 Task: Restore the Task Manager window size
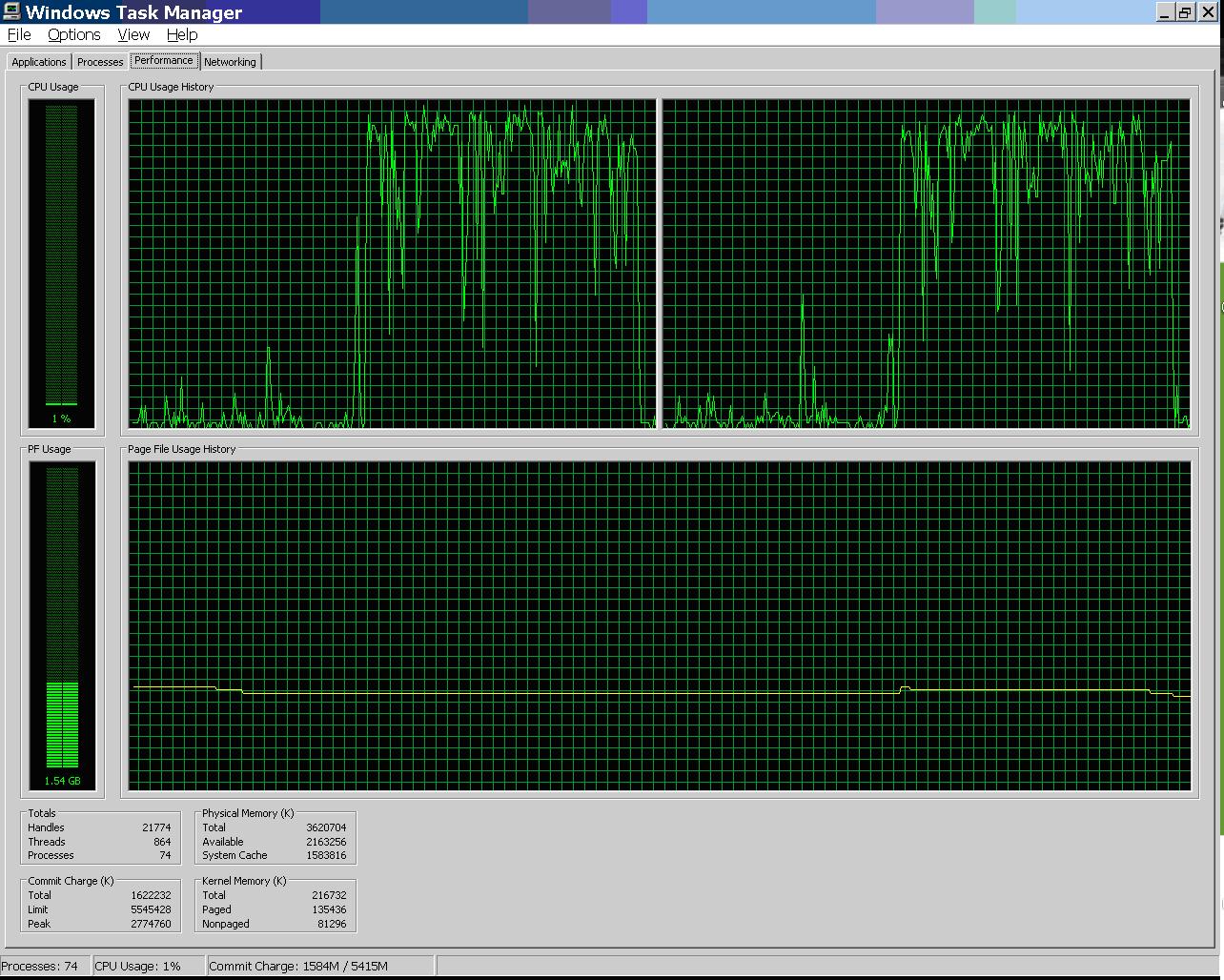click(1185, 12)
